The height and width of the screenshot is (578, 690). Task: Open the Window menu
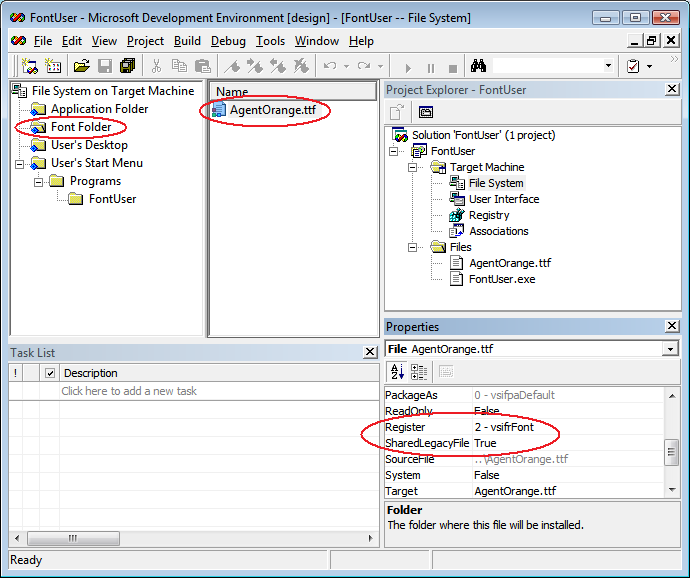pyautogui.click(x=317, y=41)
